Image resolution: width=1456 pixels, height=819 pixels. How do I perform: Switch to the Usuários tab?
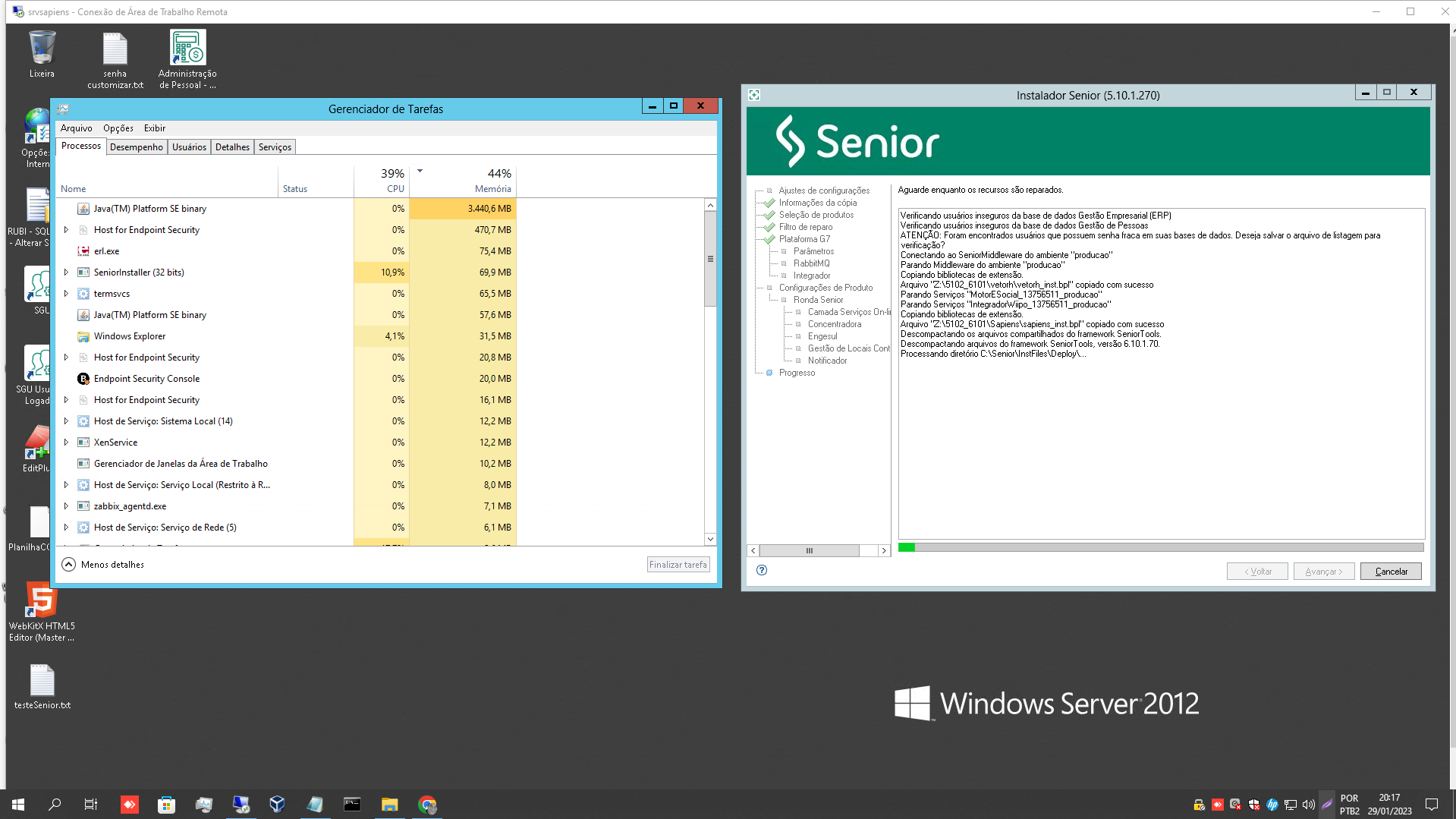click(189, 147)
